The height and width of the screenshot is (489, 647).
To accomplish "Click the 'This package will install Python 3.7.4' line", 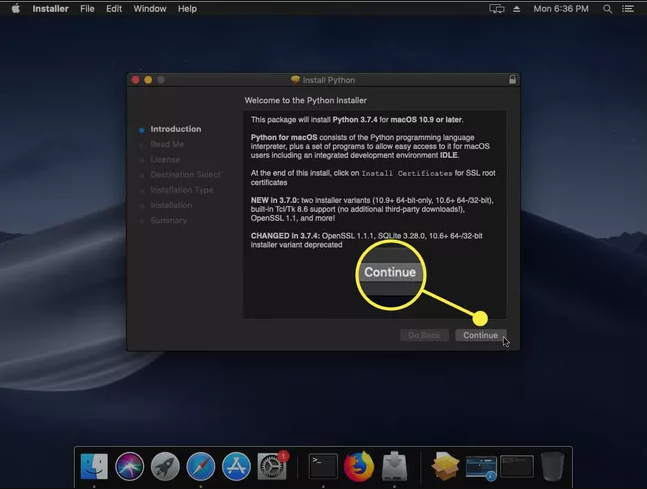I will tap(357, 120).
